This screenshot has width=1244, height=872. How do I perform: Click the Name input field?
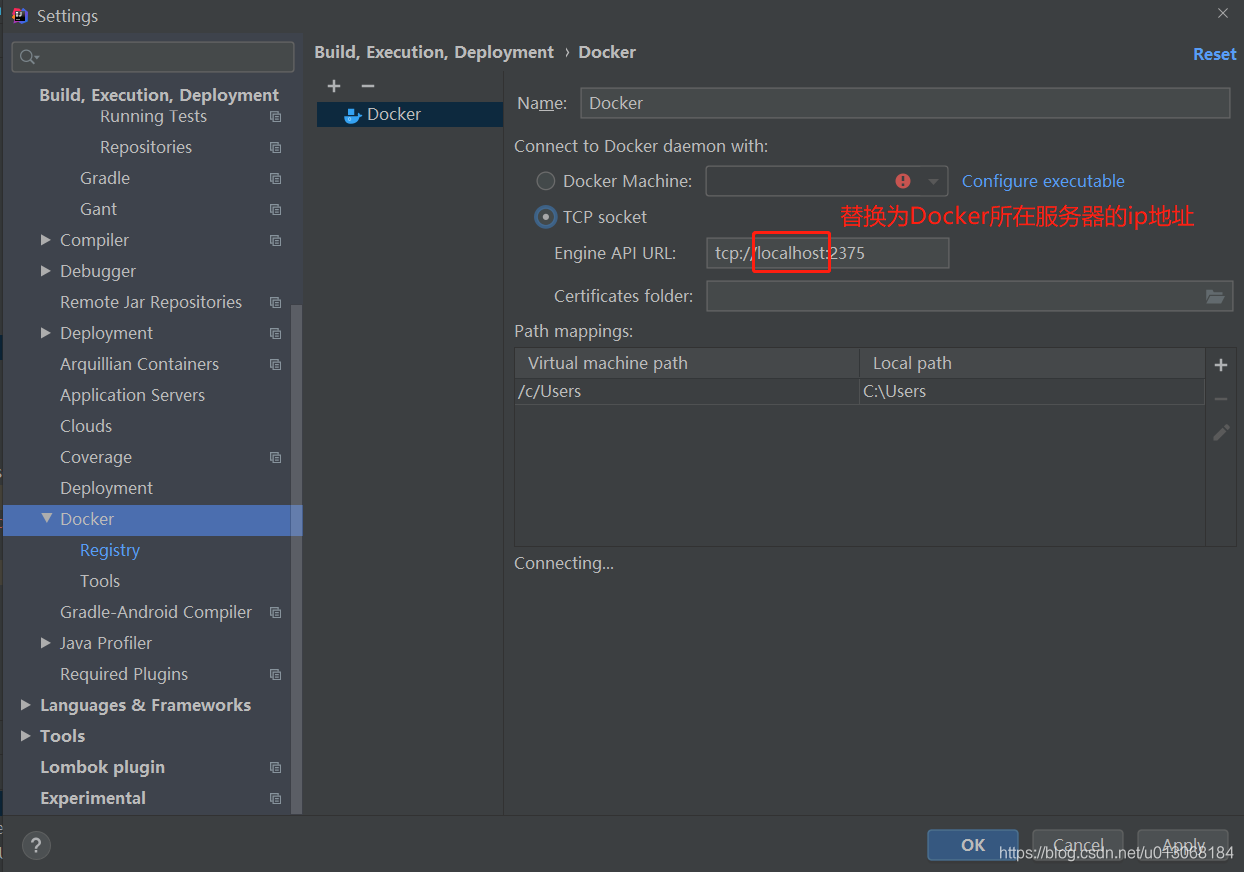(x=905, y=103)
